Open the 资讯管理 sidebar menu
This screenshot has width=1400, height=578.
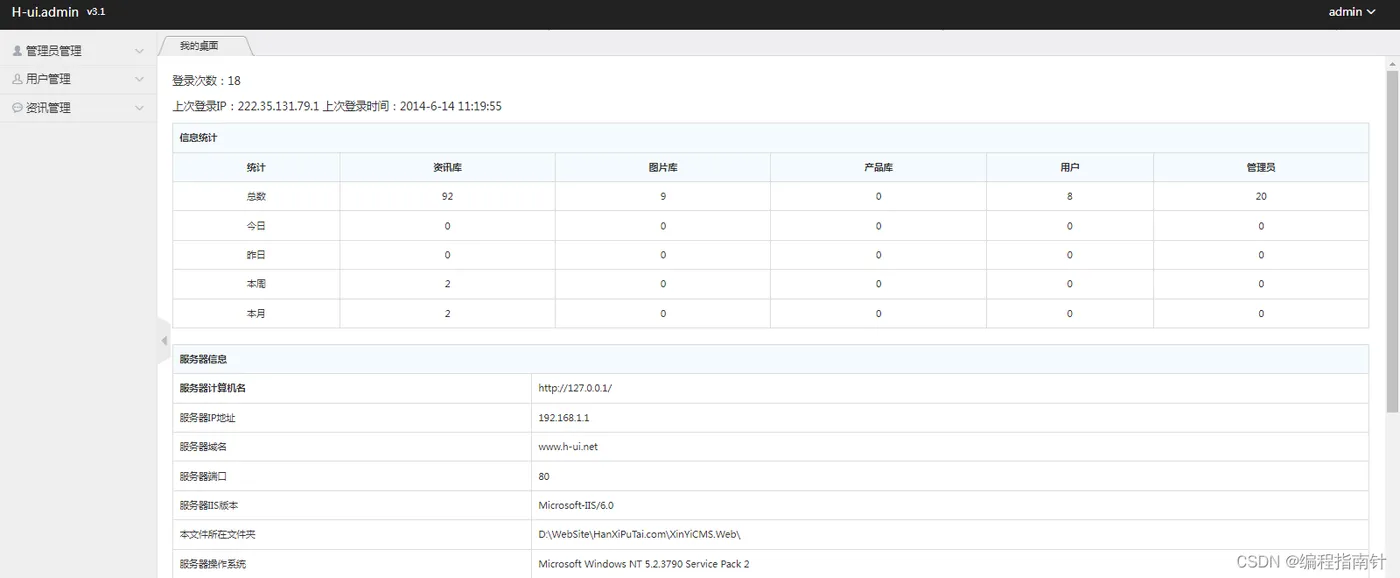tap(78, 107)
